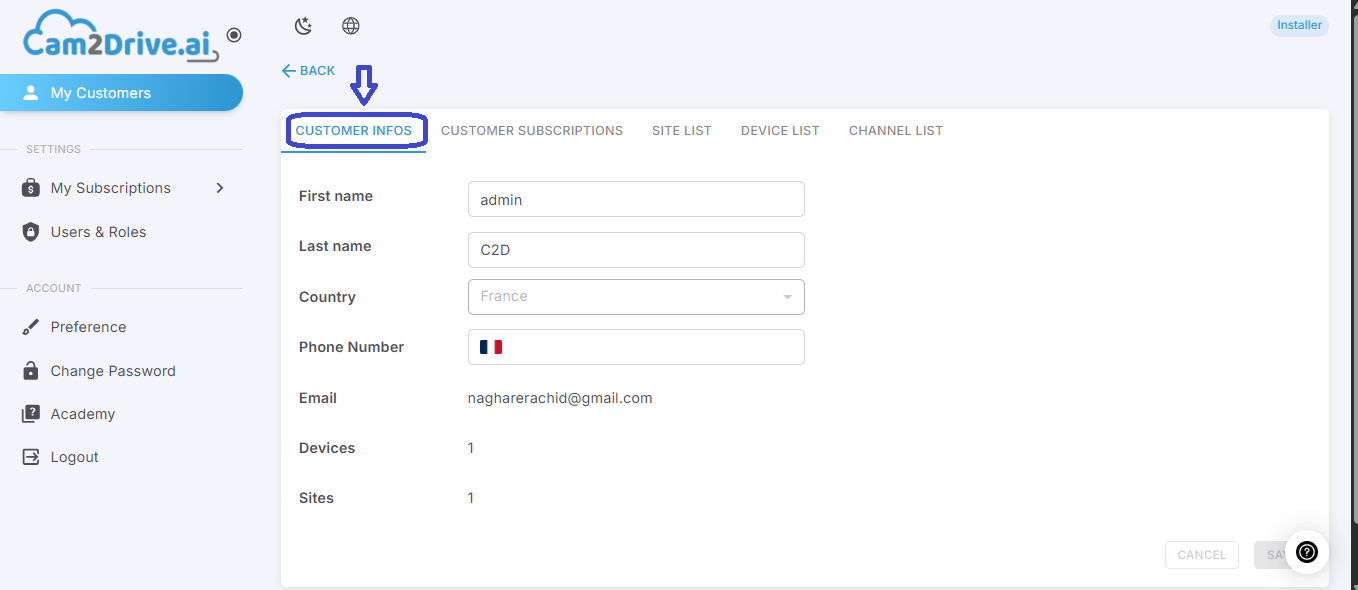This screenshot has width=1358, height=590.
Task: Open Users & Roles shield icon
Action: (x=31, y=232)
